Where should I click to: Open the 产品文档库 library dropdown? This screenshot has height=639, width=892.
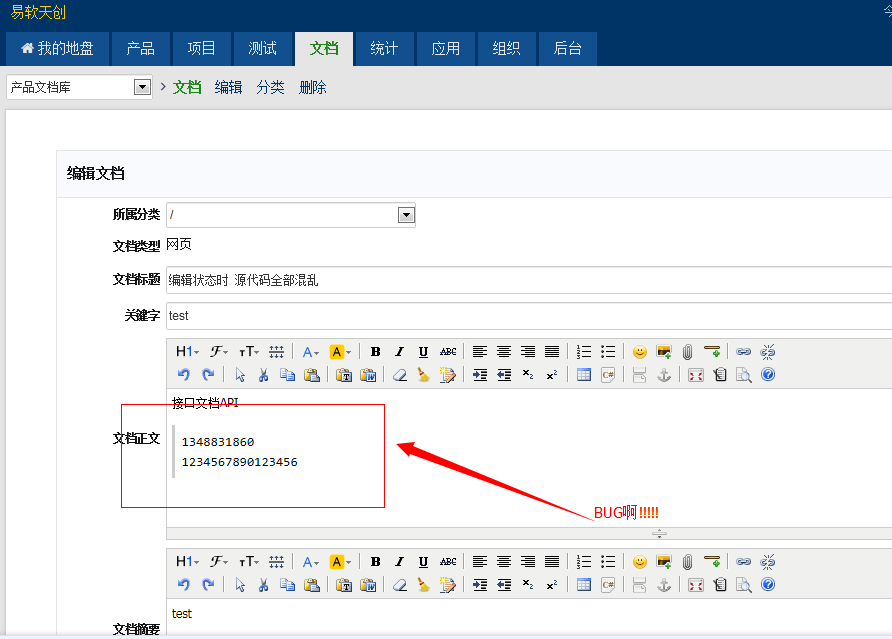pos(79,87)
